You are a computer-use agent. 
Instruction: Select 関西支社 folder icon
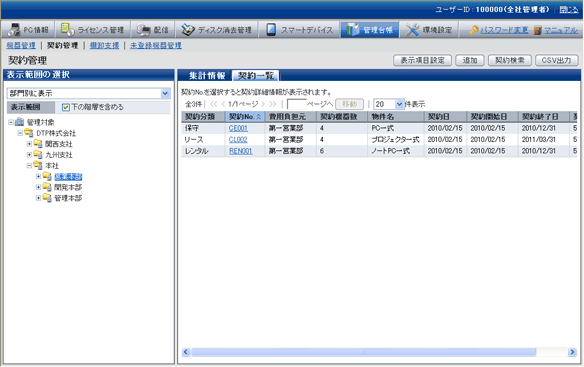tap(38, 144)
